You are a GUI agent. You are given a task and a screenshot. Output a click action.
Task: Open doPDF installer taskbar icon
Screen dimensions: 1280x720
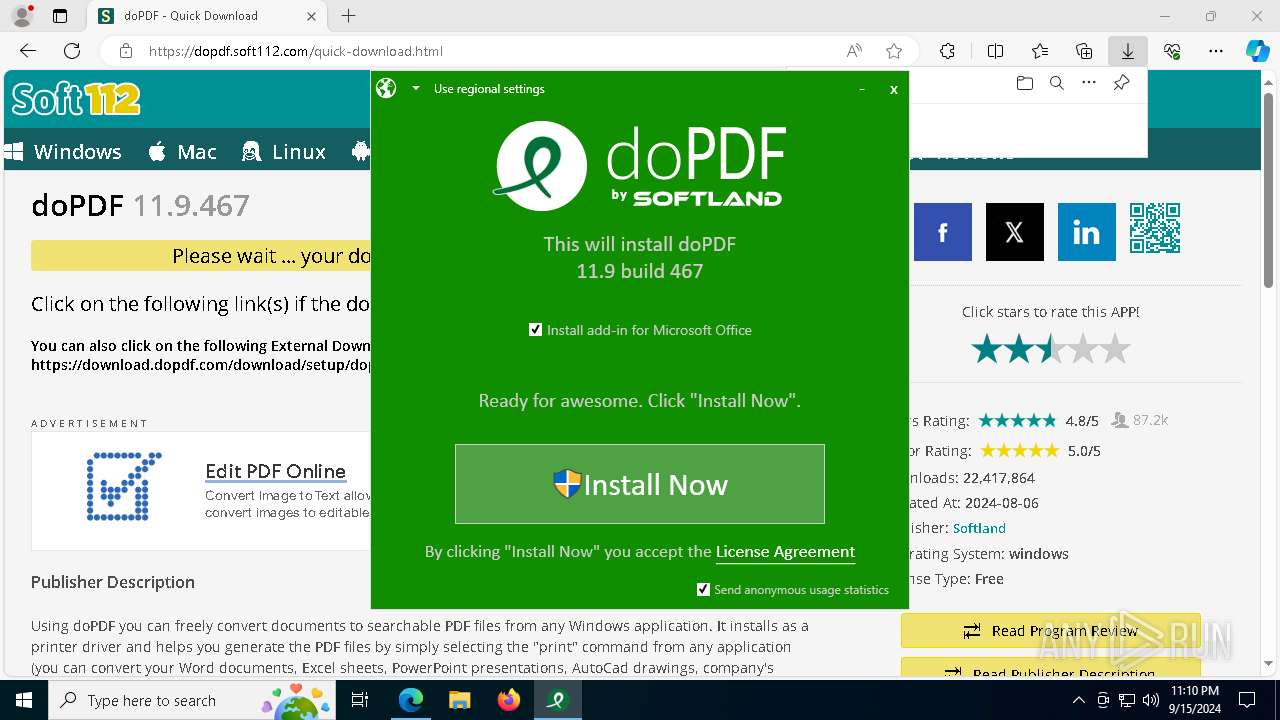(x=558, y=700)
